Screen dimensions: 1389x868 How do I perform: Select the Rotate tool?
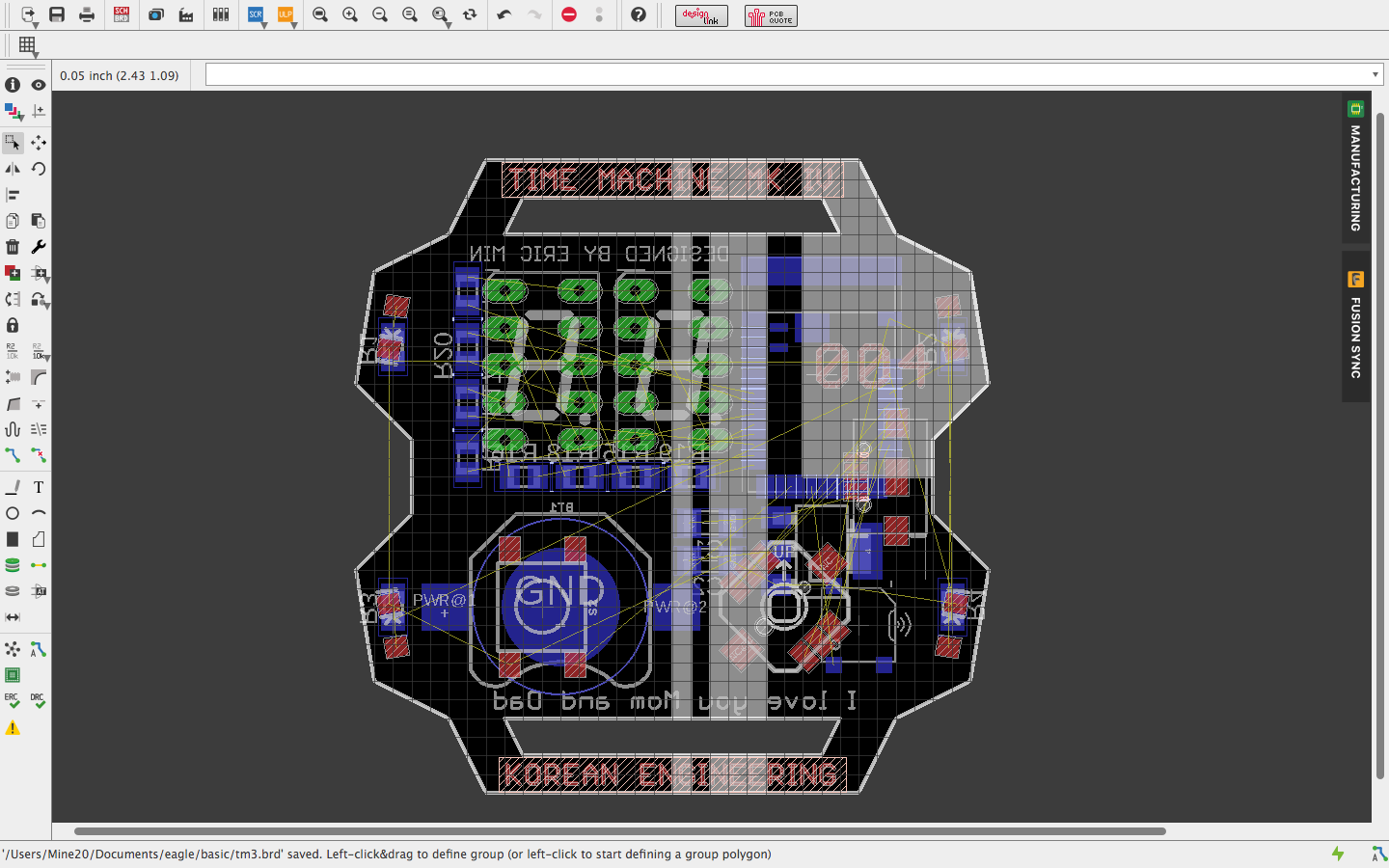click(x=39, y=169)
